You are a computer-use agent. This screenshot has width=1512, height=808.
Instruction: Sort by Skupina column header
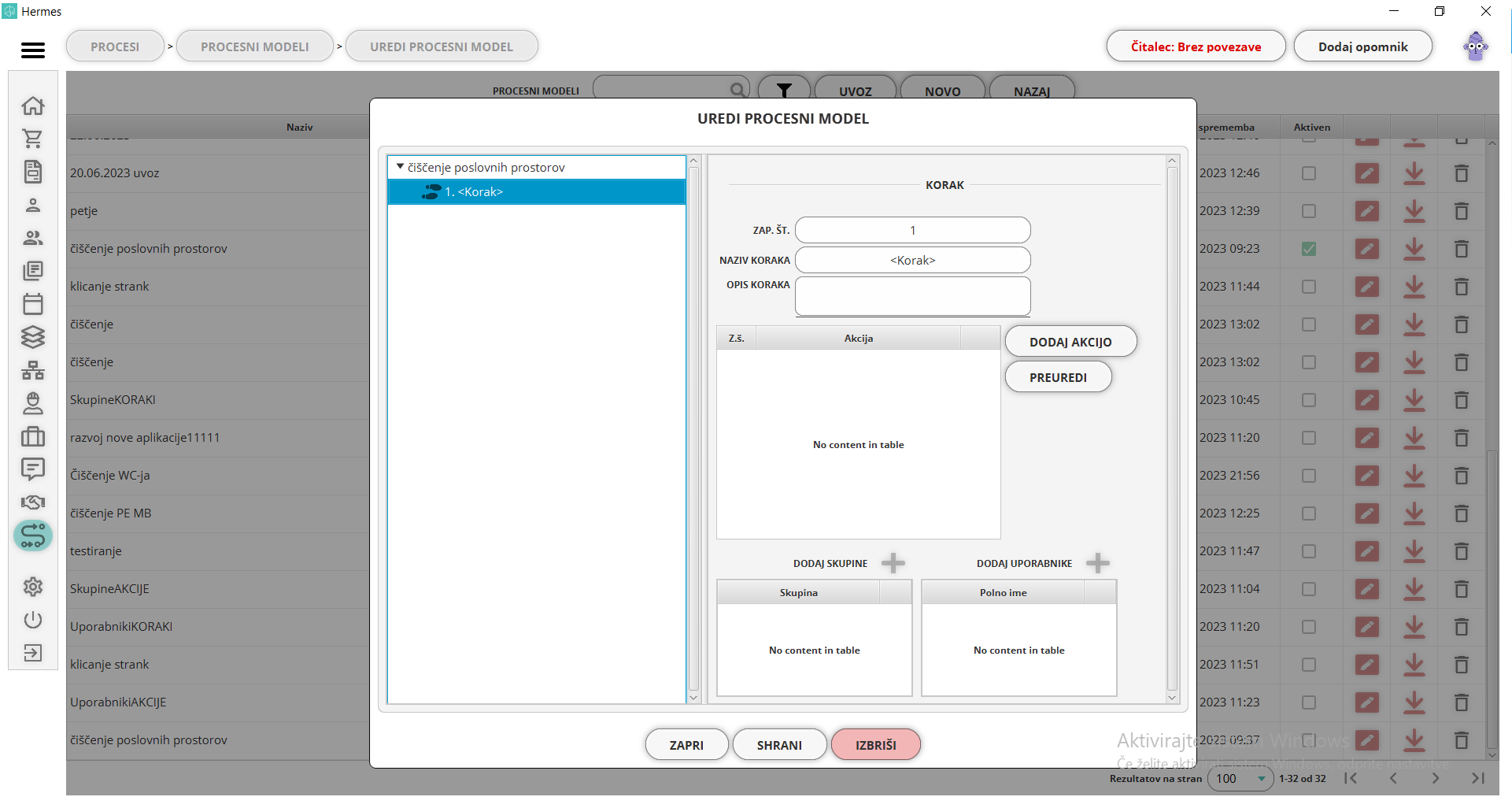[x=799, y=592]
